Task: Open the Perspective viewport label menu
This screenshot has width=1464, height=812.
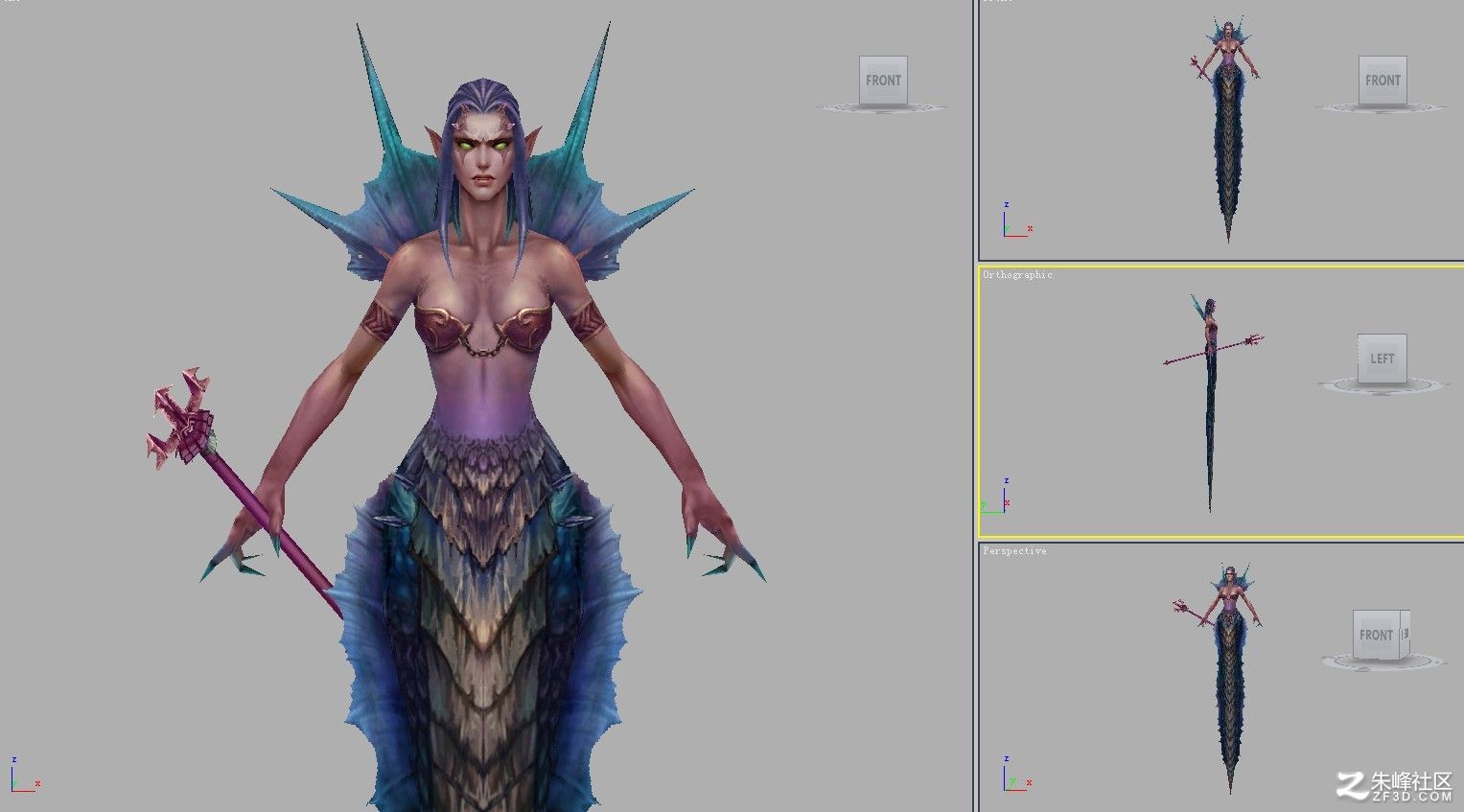Action: (1014, 551)
